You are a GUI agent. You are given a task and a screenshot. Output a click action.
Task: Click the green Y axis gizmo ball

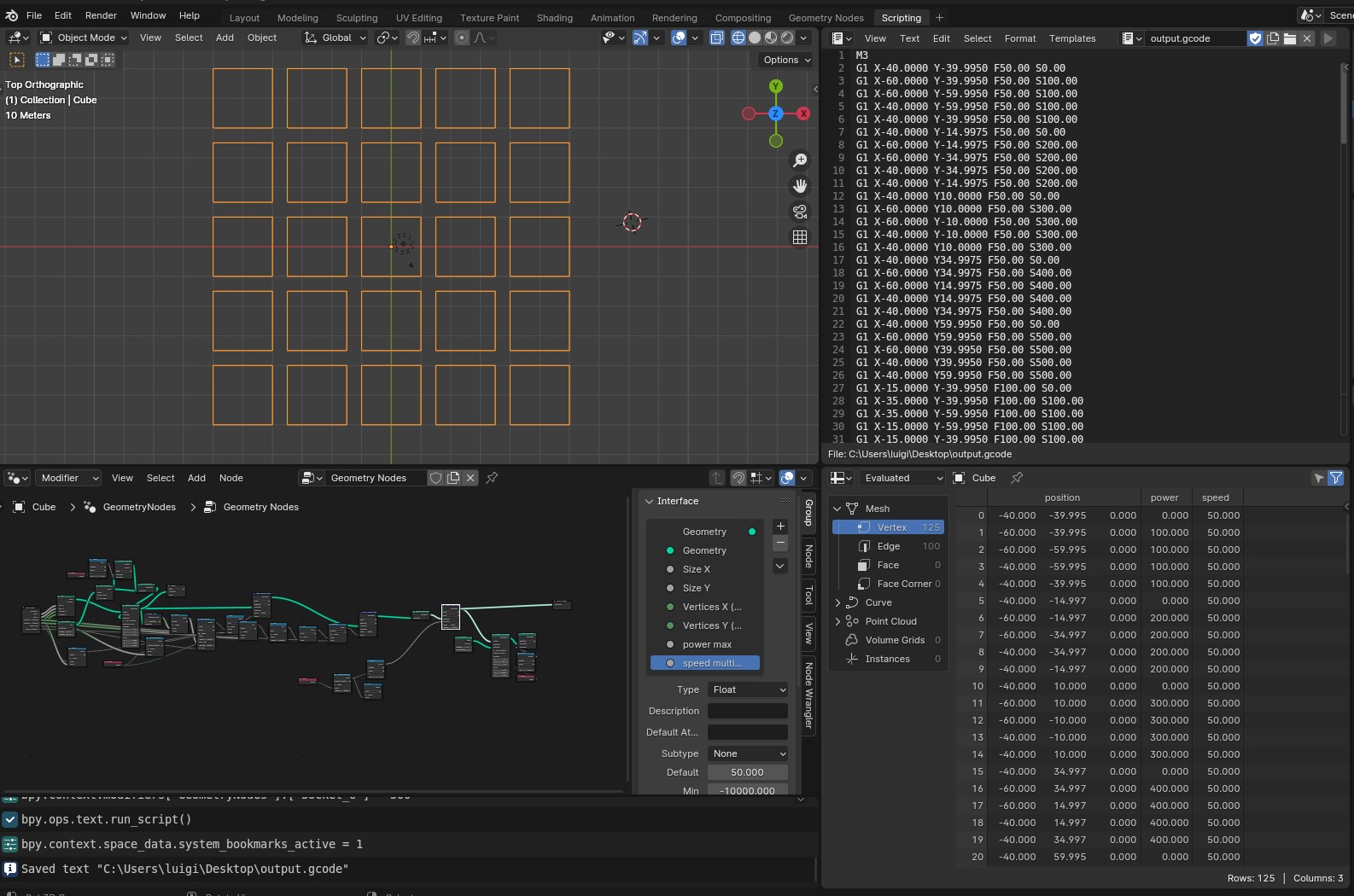[x=776, y=86]
